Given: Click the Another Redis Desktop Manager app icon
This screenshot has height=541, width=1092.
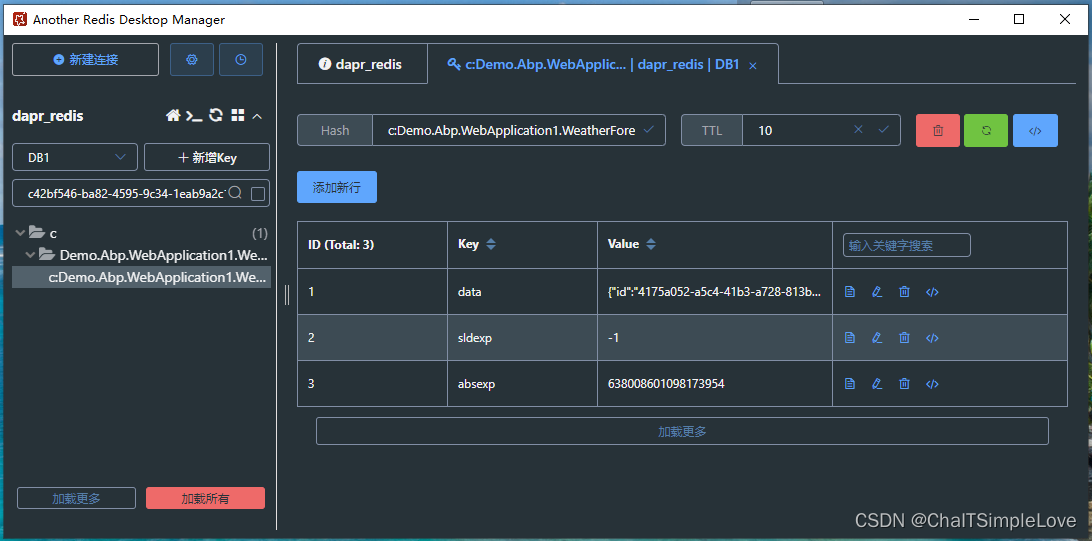Looking at the screenshot, I should point(20,19).
